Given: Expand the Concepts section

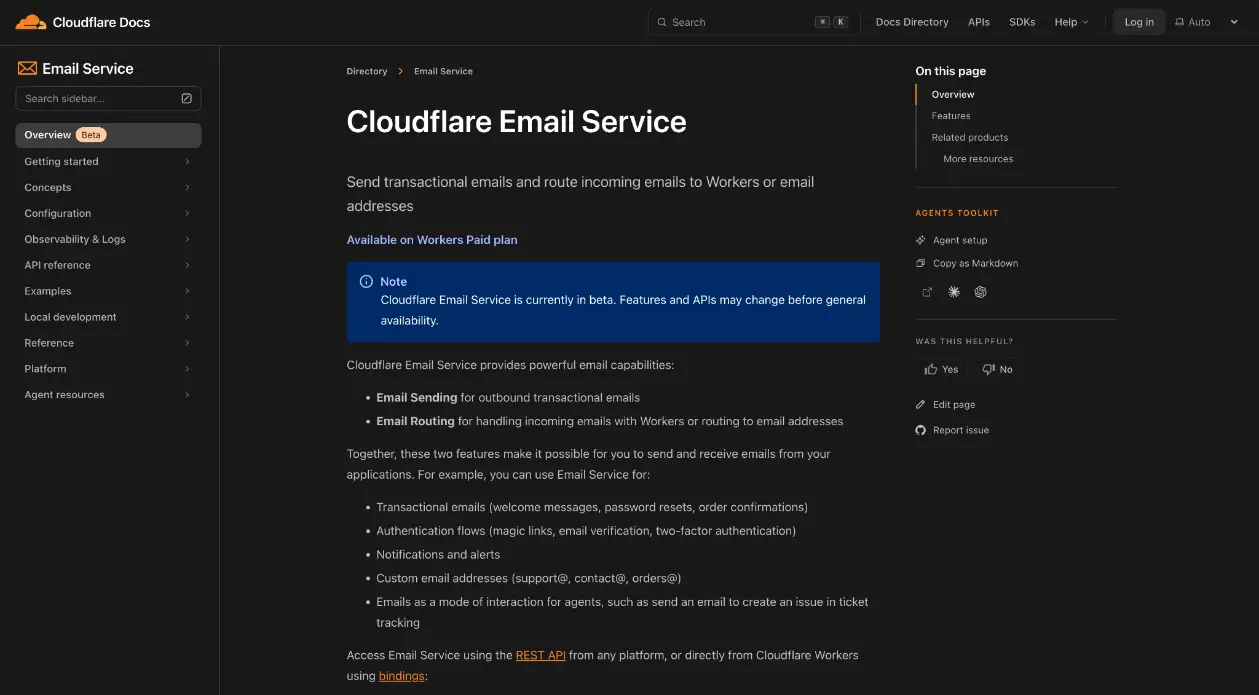Looking at the screenshot, I should (108, 187).
